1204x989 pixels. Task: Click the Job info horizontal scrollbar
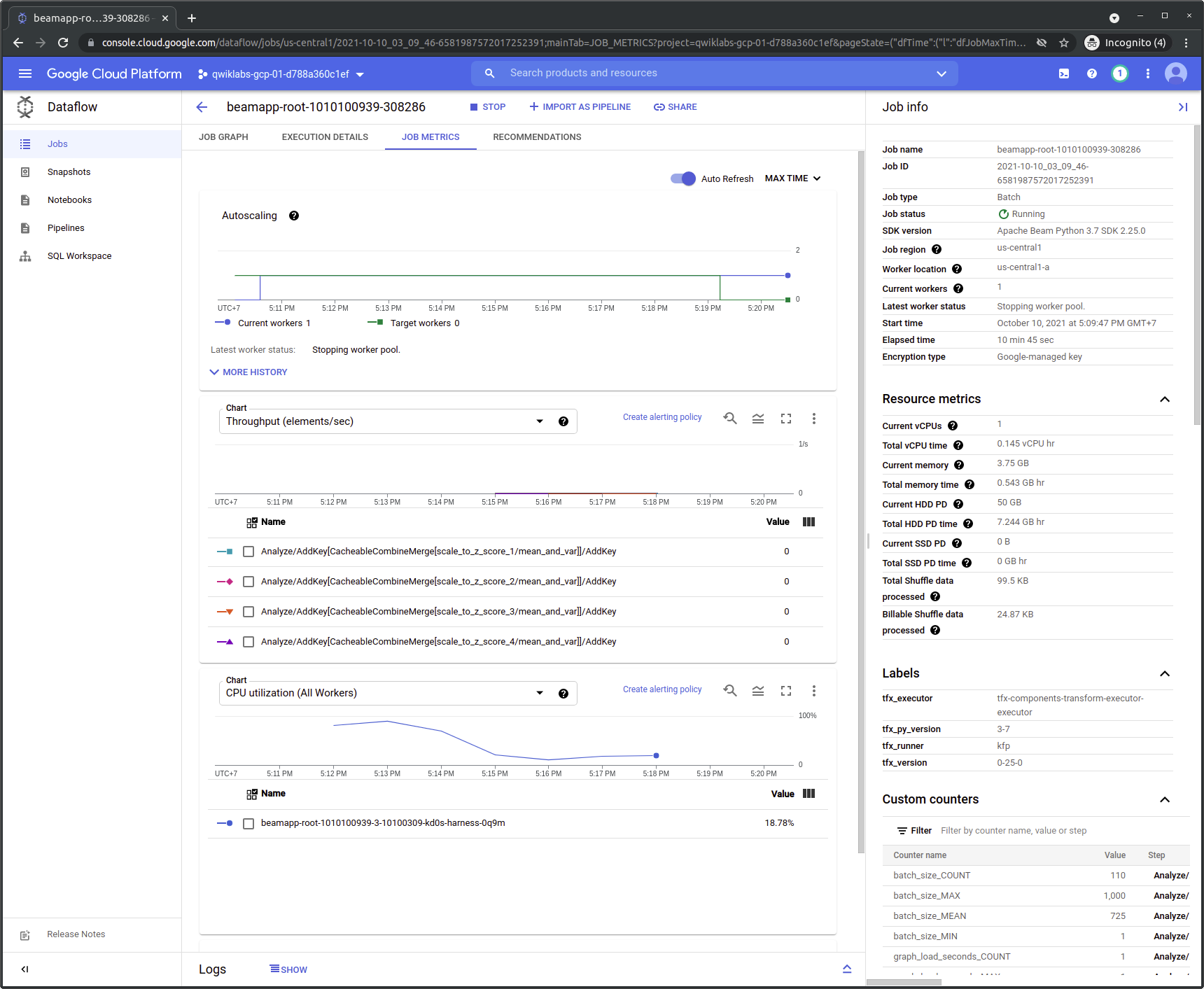click(x=904, y=982)
